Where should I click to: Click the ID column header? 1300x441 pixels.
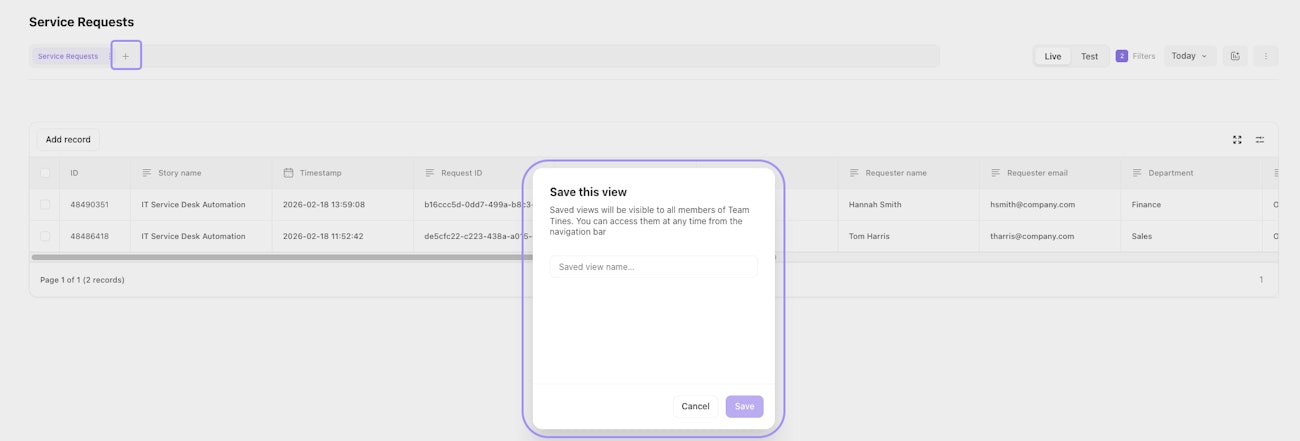click(x=95, y=173)
